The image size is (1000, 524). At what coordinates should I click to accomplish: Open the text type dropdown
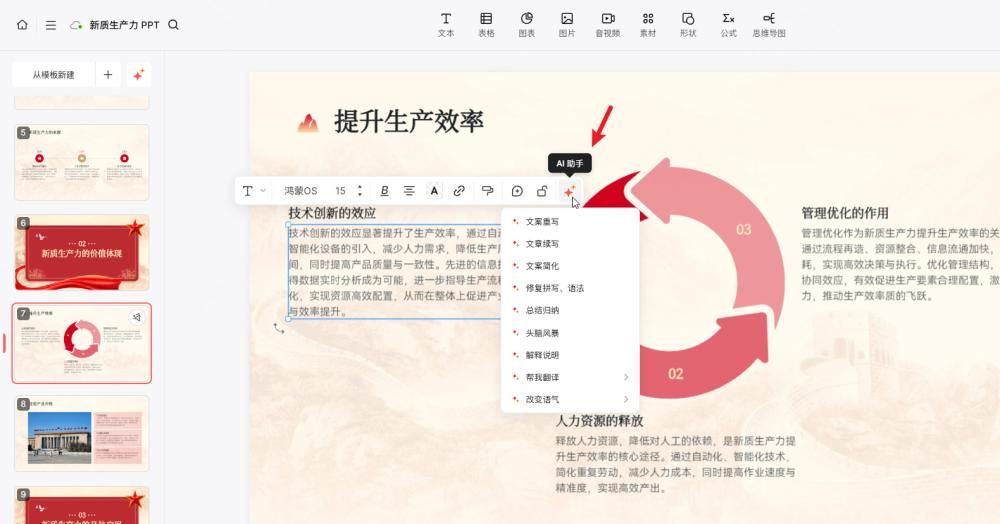[253, 191]
